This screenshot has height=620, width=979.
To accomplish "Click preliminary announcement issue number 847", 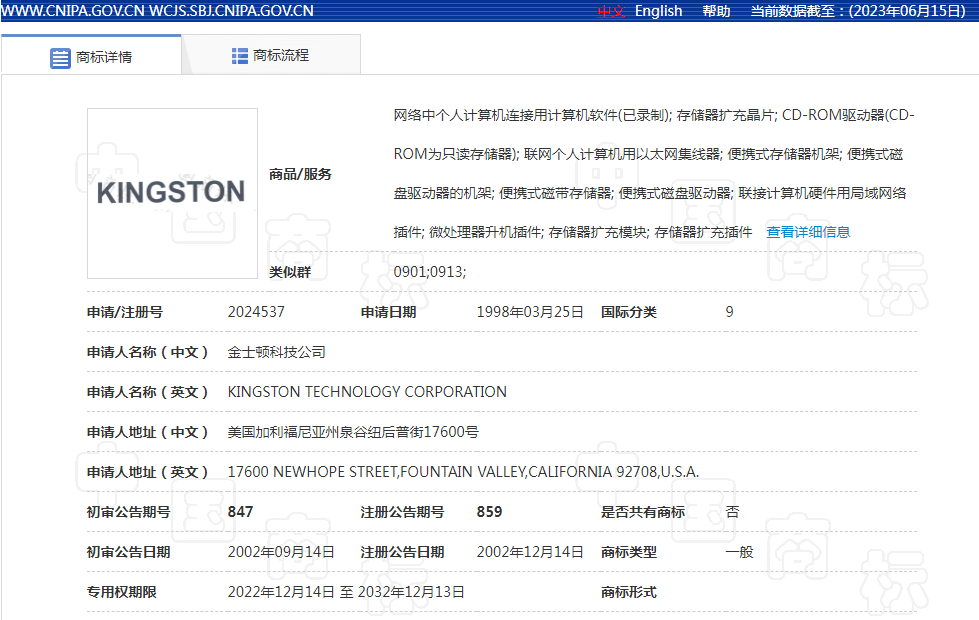I will pos(241,512).
